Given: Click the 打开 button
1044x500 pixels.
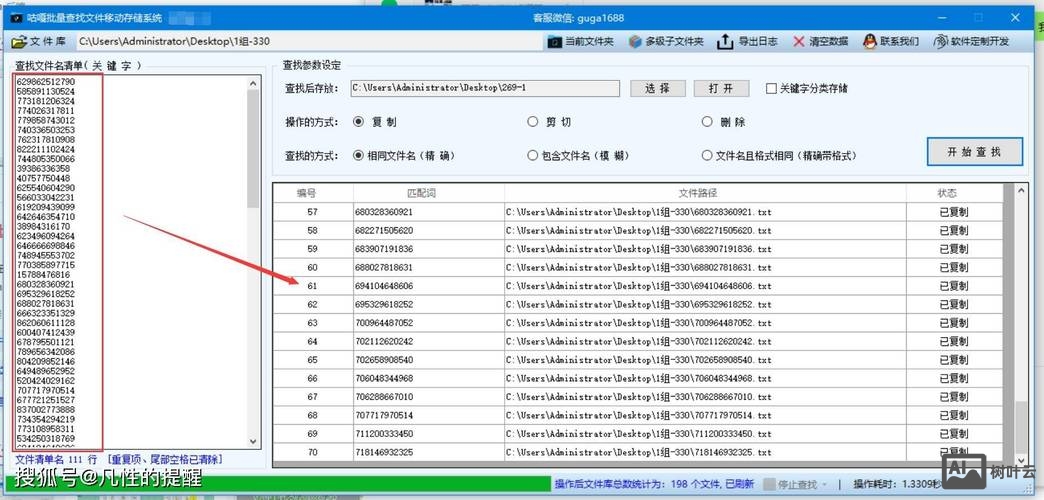Looking at the screenshot, I should click(721, 89).
